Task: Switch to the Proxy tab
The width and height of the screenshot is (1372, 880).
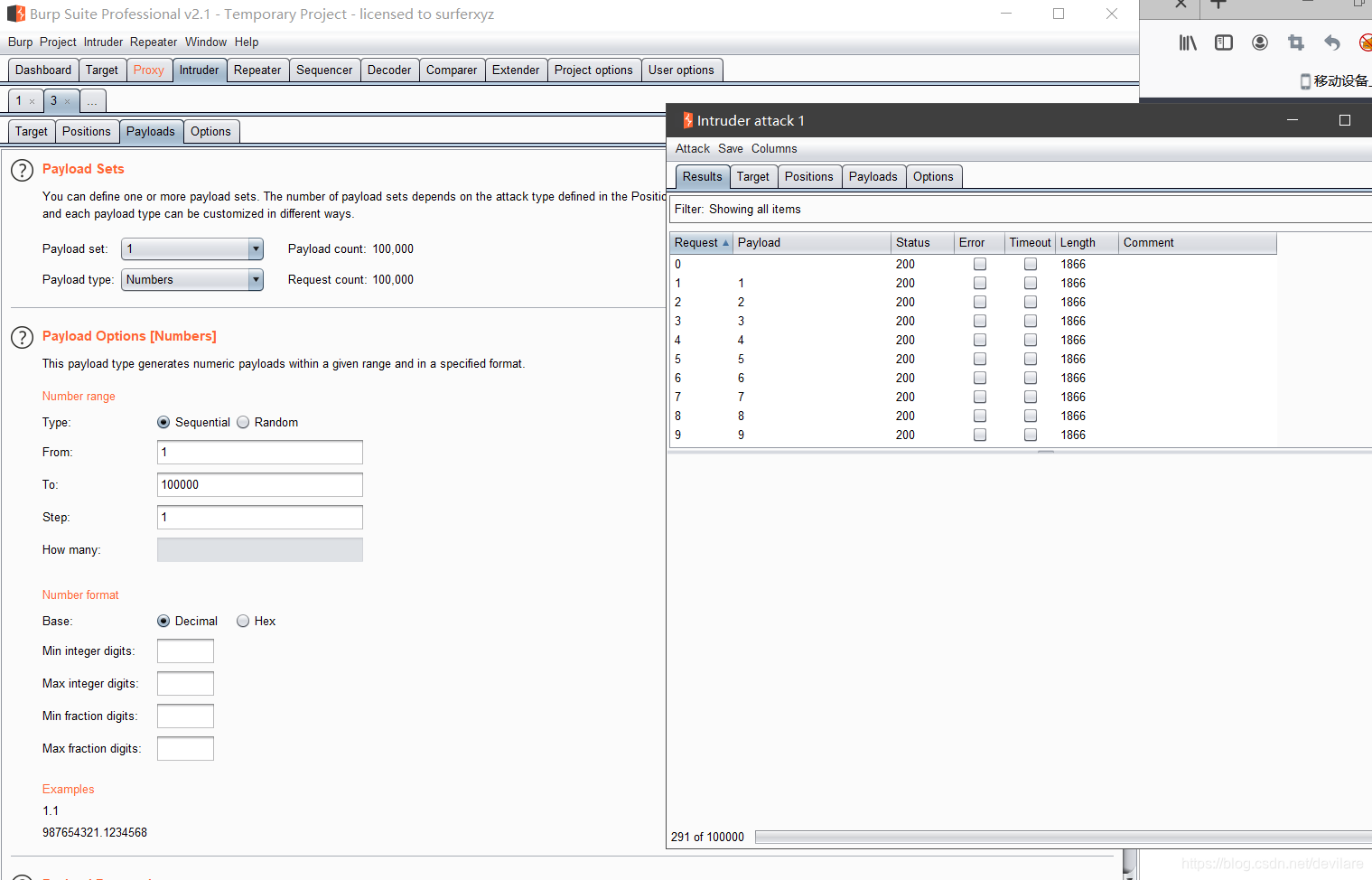Action: [x=149, y=70]
